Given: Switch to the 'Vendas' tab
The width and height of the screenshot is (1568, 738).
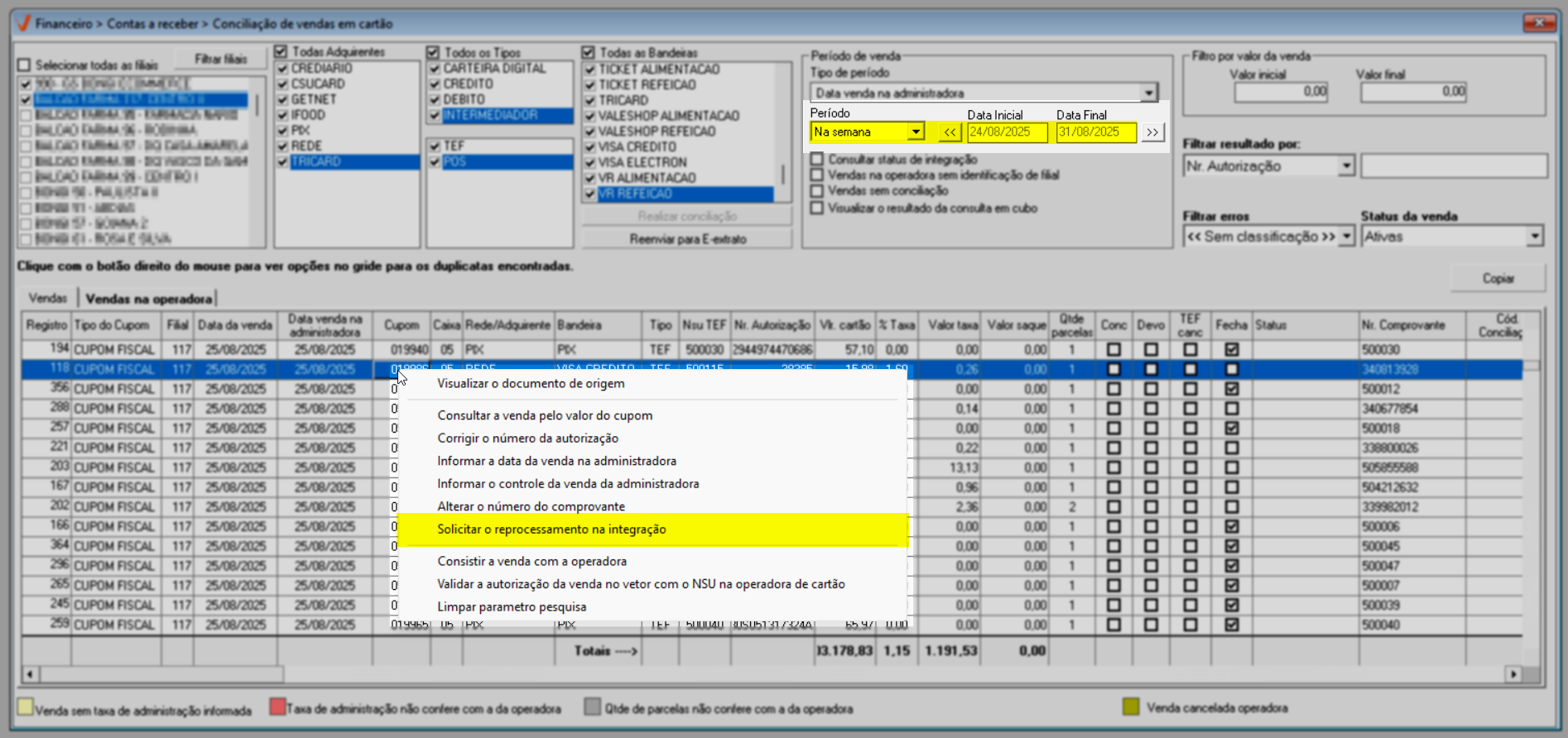Looking at the screenshot, I should [x=48, y=298].
